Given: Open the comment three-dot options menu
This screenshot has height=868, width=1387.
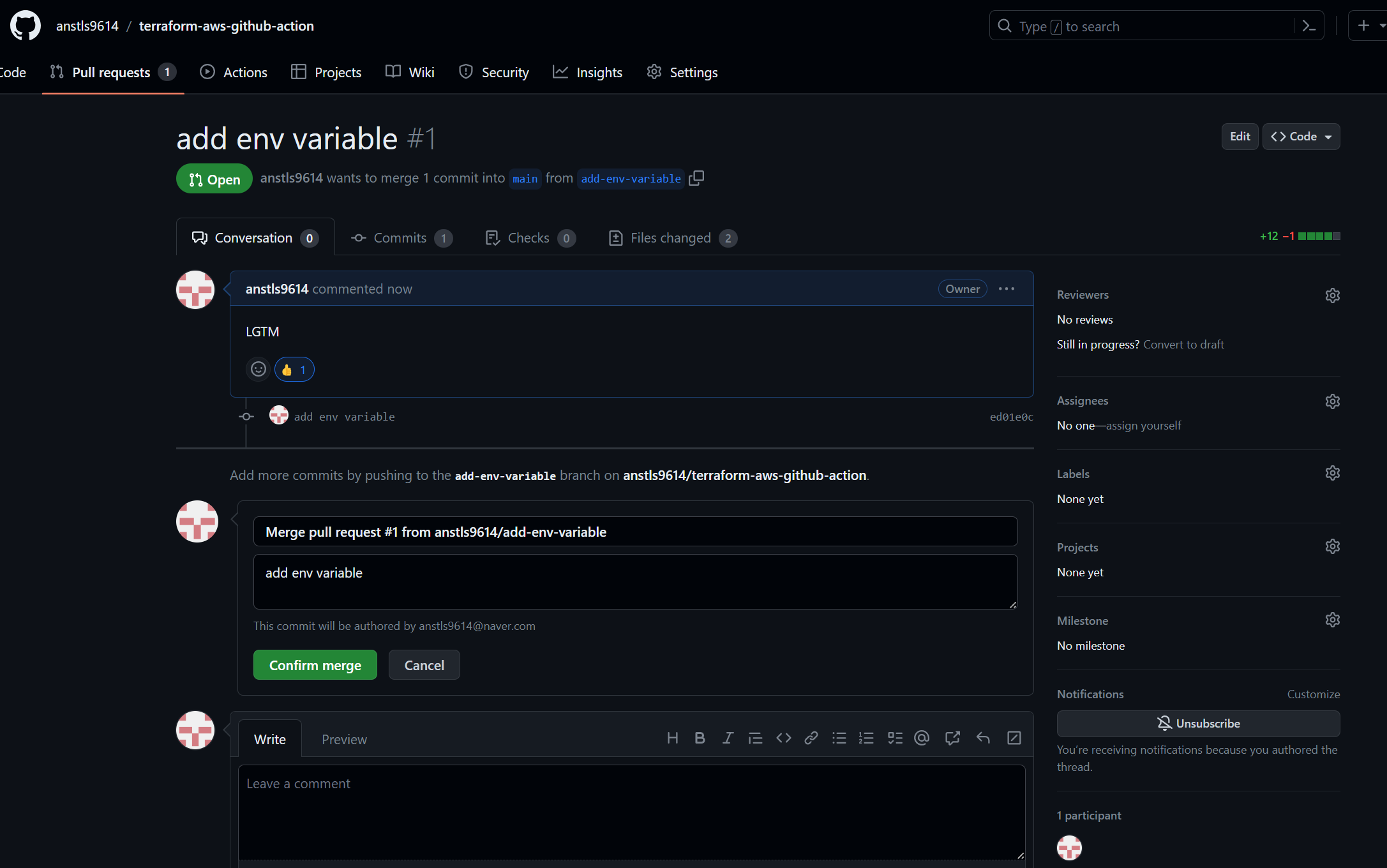Looking at the screenshot, I should click(x=1007, y=289).
